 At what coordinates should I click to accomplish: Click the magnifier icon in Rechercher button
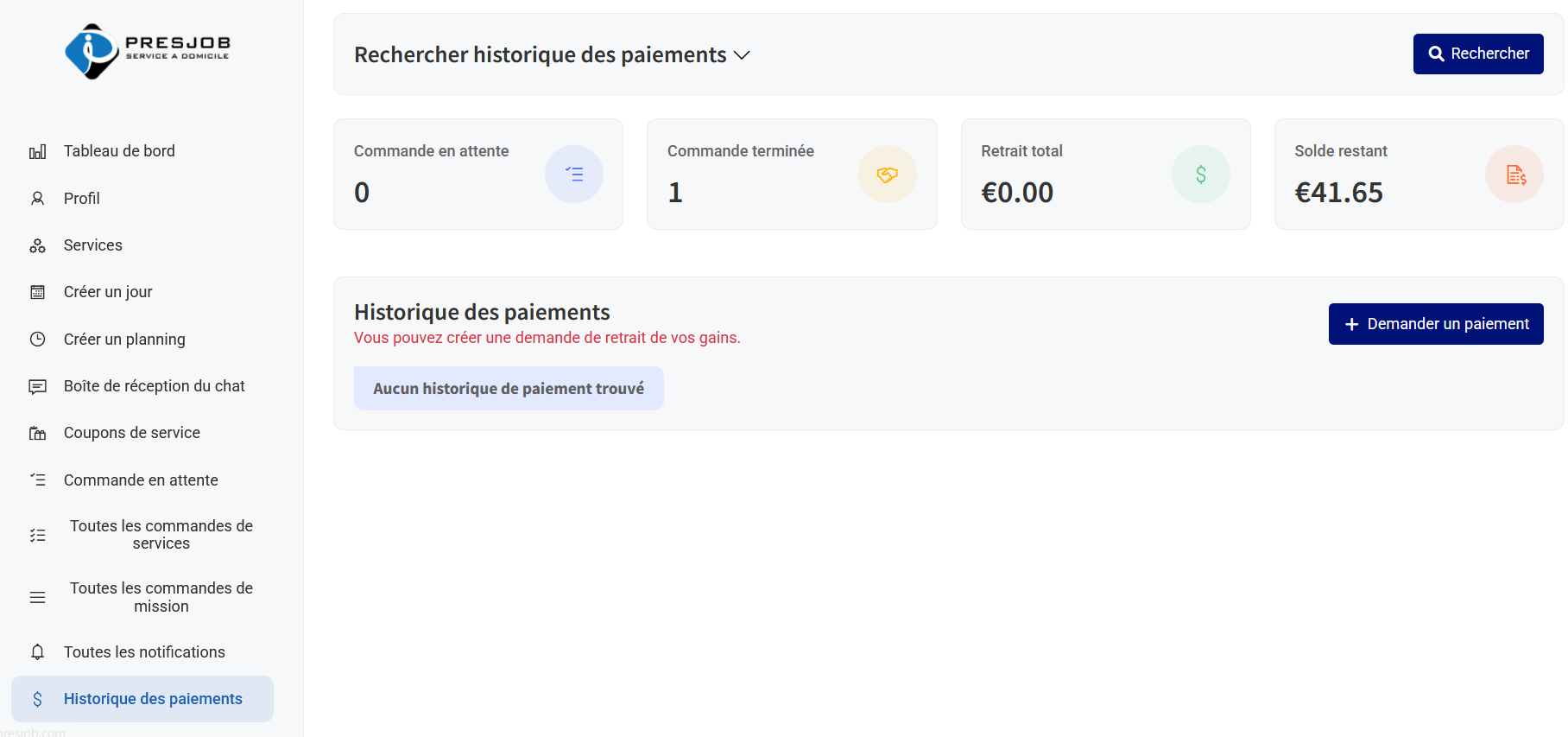(1437, 54)
